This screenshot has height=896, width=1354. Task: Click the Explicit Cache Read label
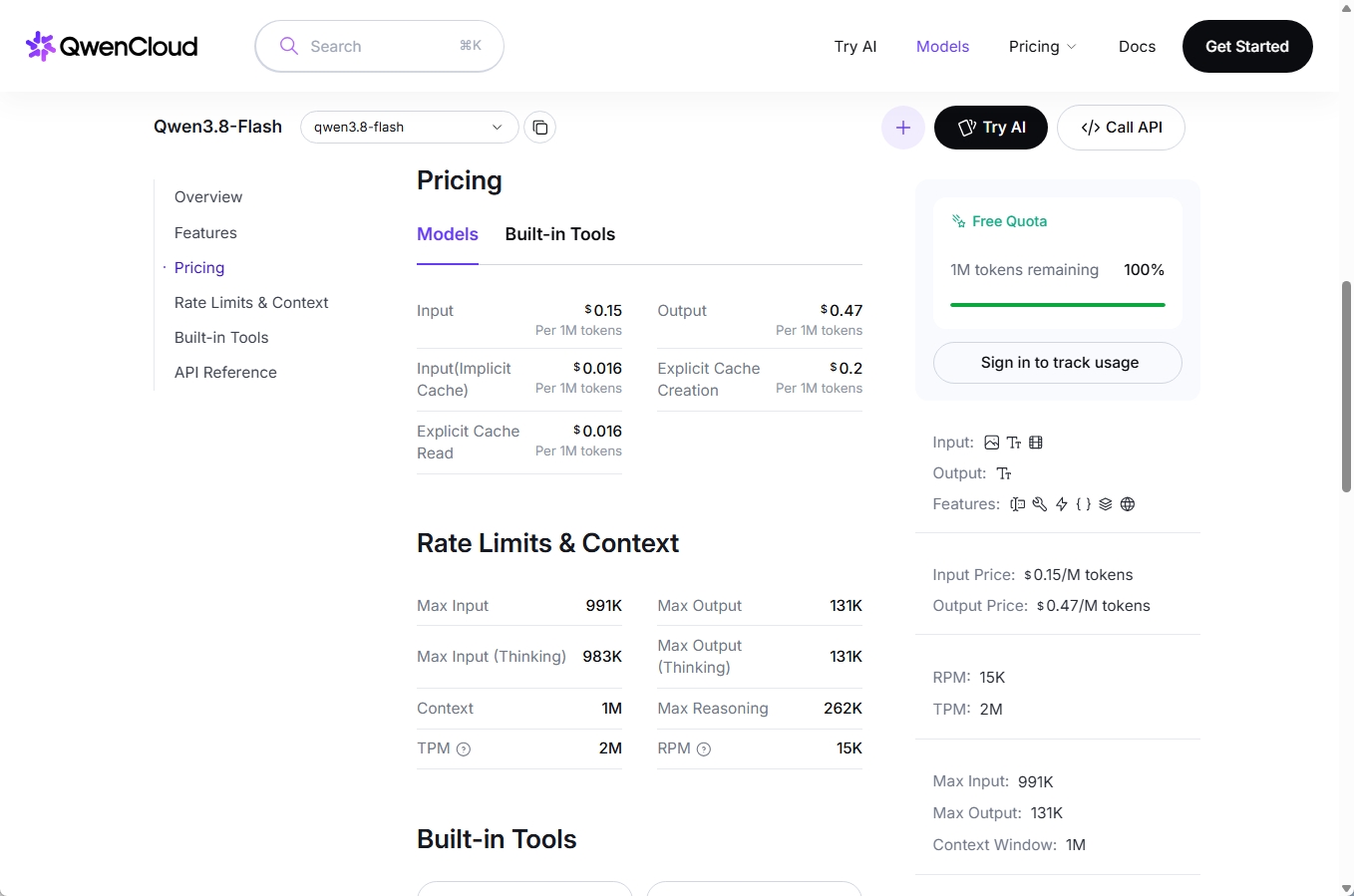tap(468, 443)
